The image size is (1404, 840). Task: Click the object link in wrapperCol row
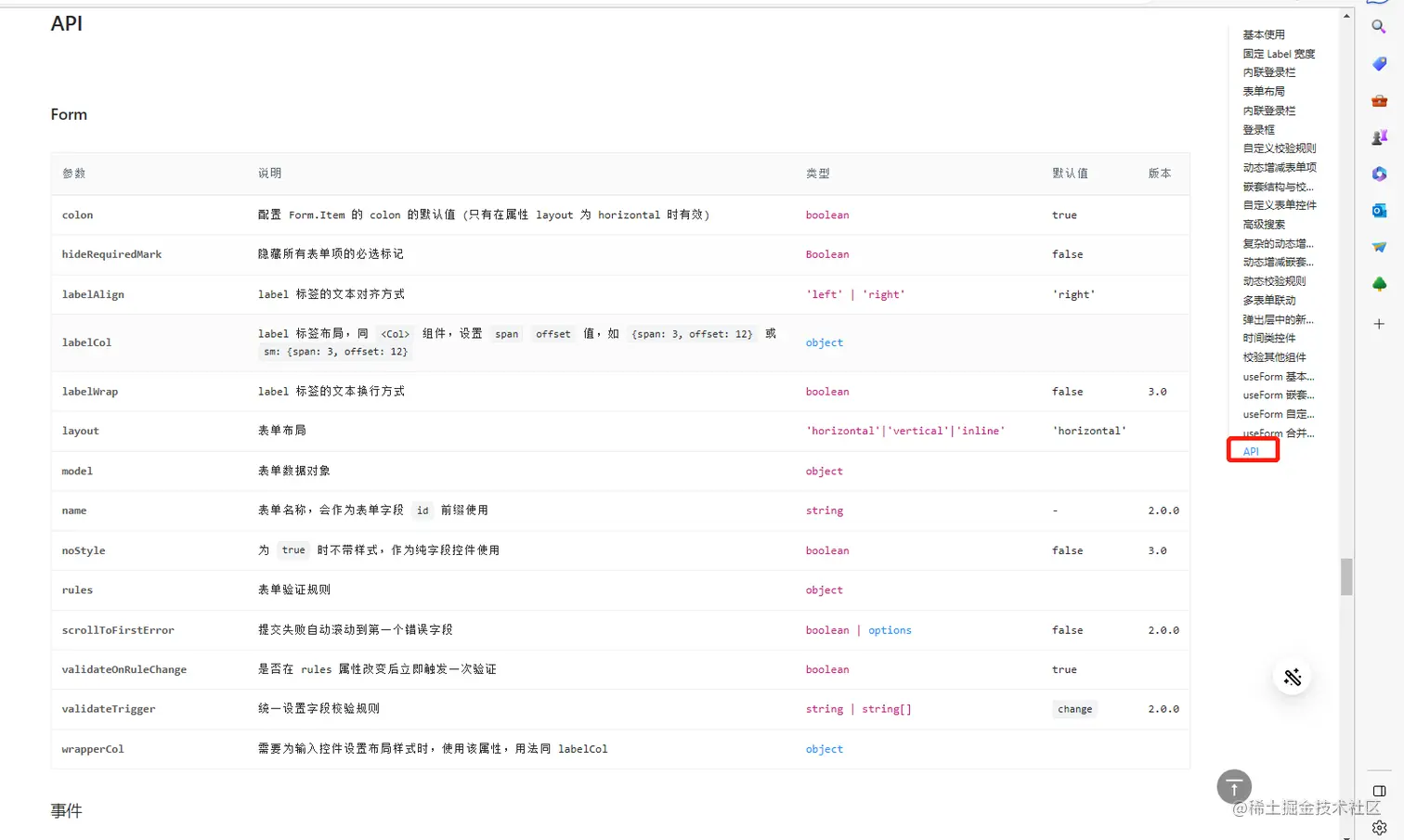coord(824,749)
